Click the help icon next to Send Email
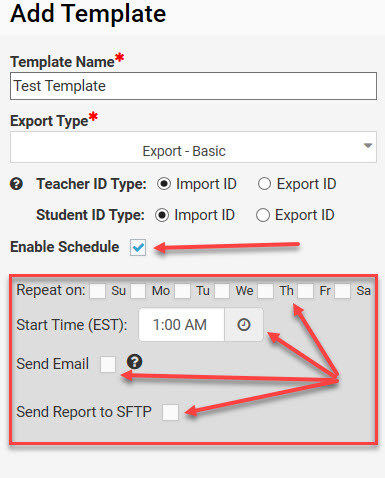This screenshot has width=385, height=478. (x=135, y=362)
